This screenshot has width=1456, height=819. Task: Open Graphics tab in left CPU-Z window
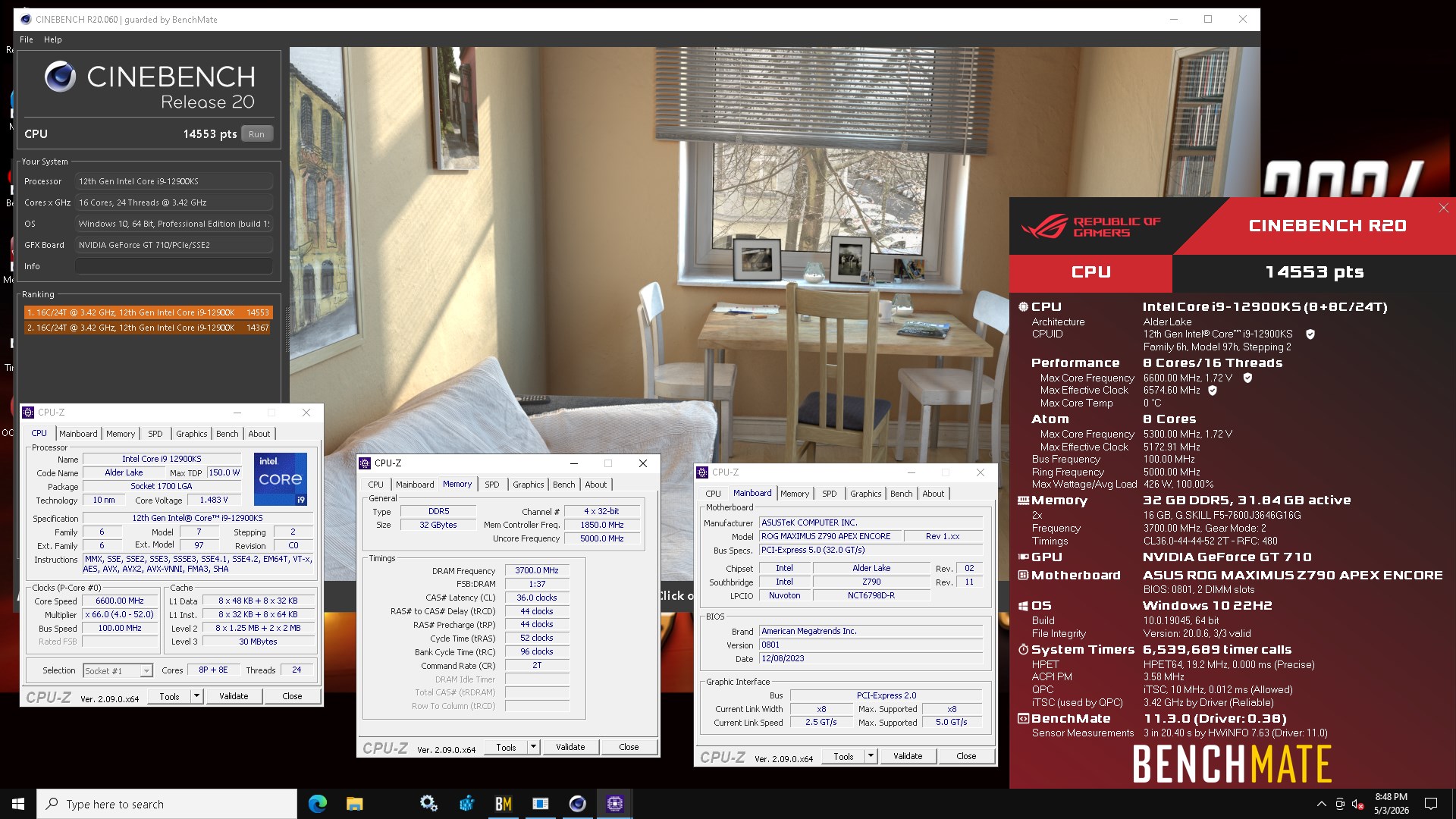coord(191,434)
